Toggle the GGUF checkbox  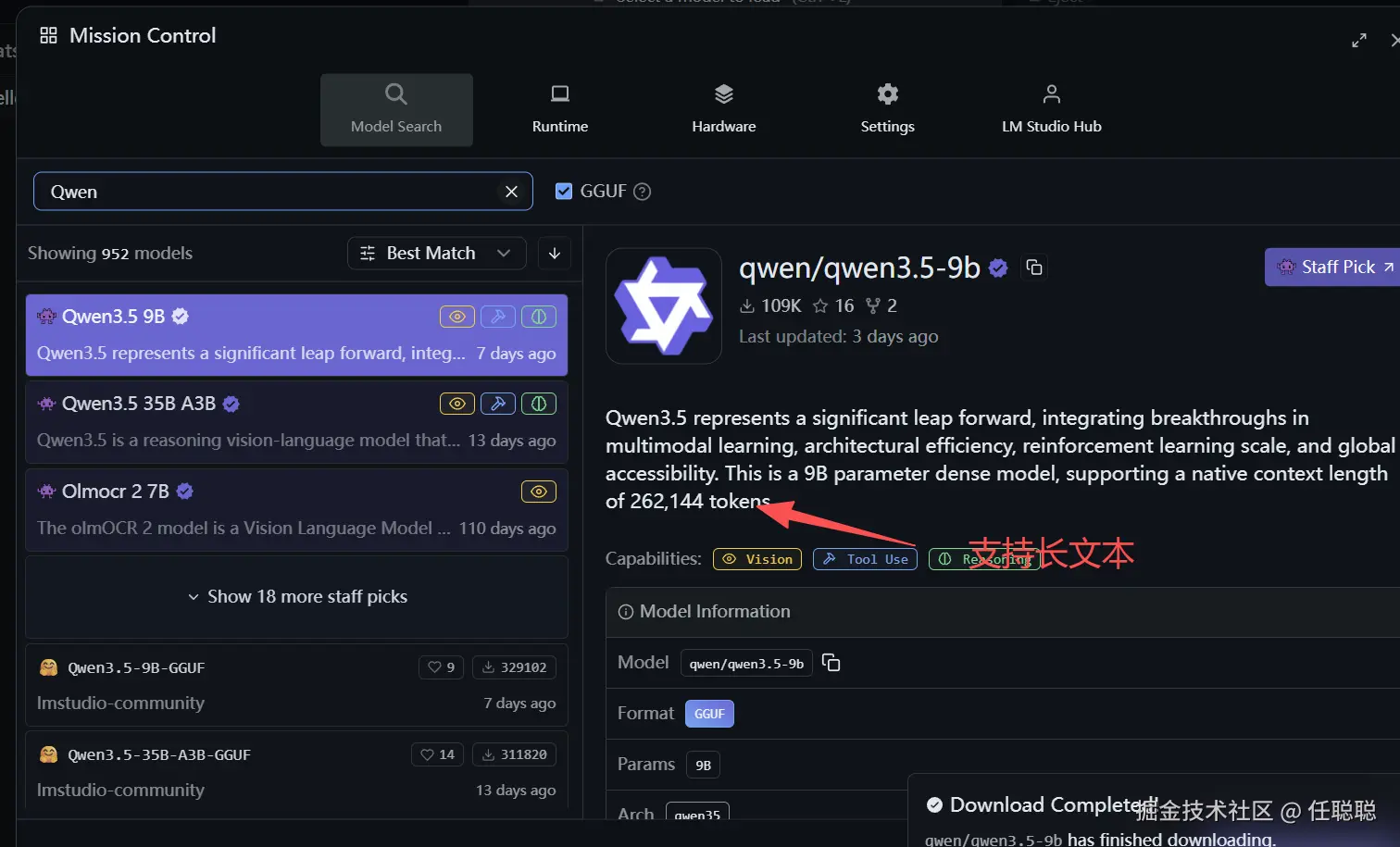pos(564,192)
